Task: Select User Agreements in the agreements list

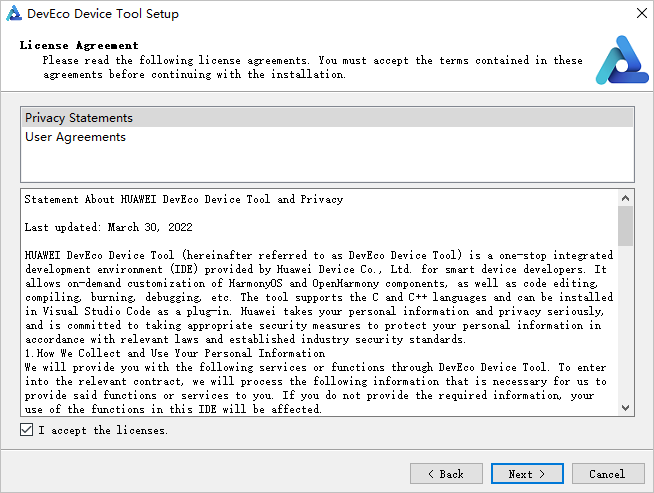Action: (x=75, y=137)
